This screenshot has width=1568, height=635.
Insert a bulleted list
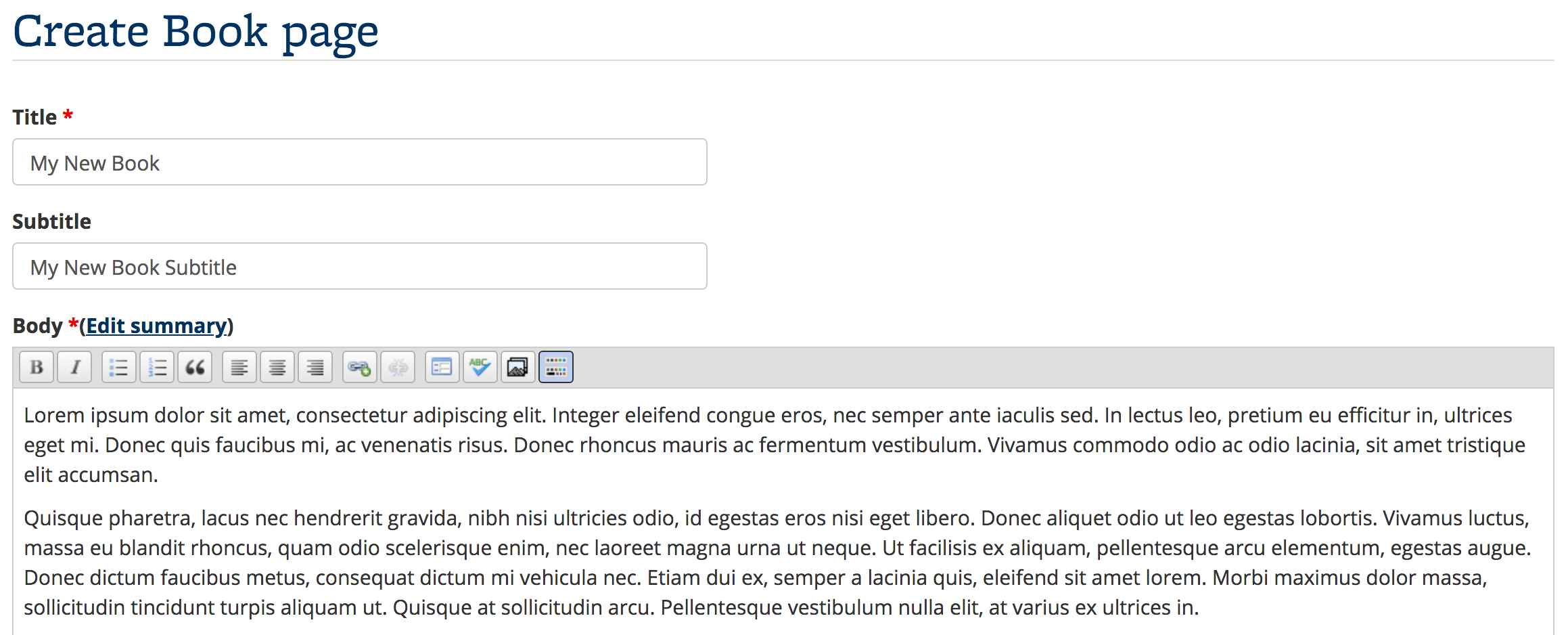pos(119,367)
